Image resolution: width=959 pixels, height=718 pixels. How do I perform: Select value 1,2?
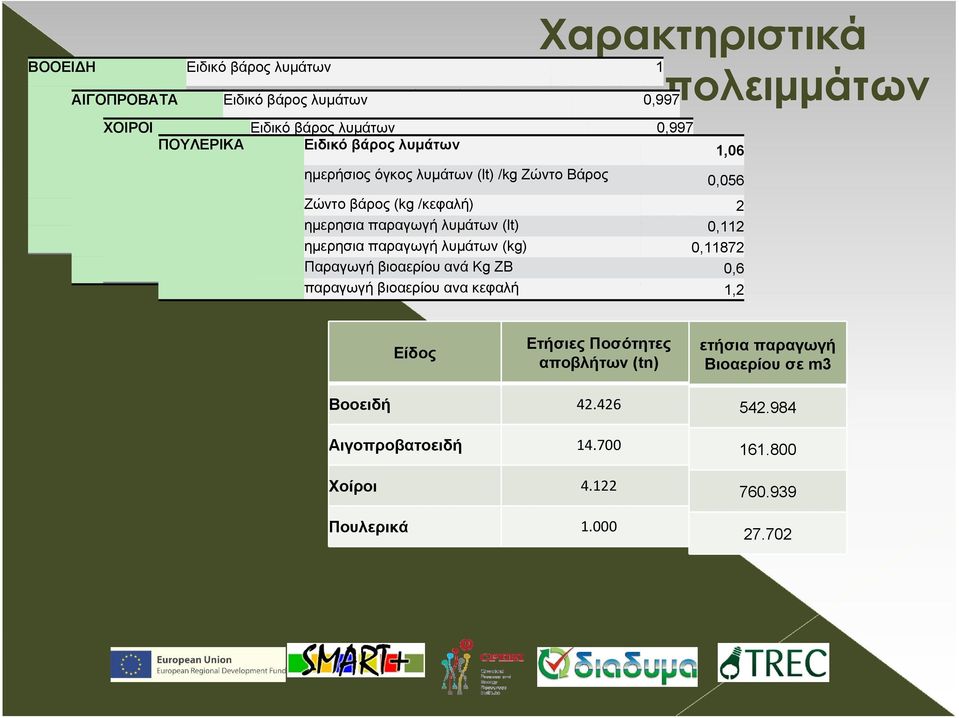click(734, 289)
